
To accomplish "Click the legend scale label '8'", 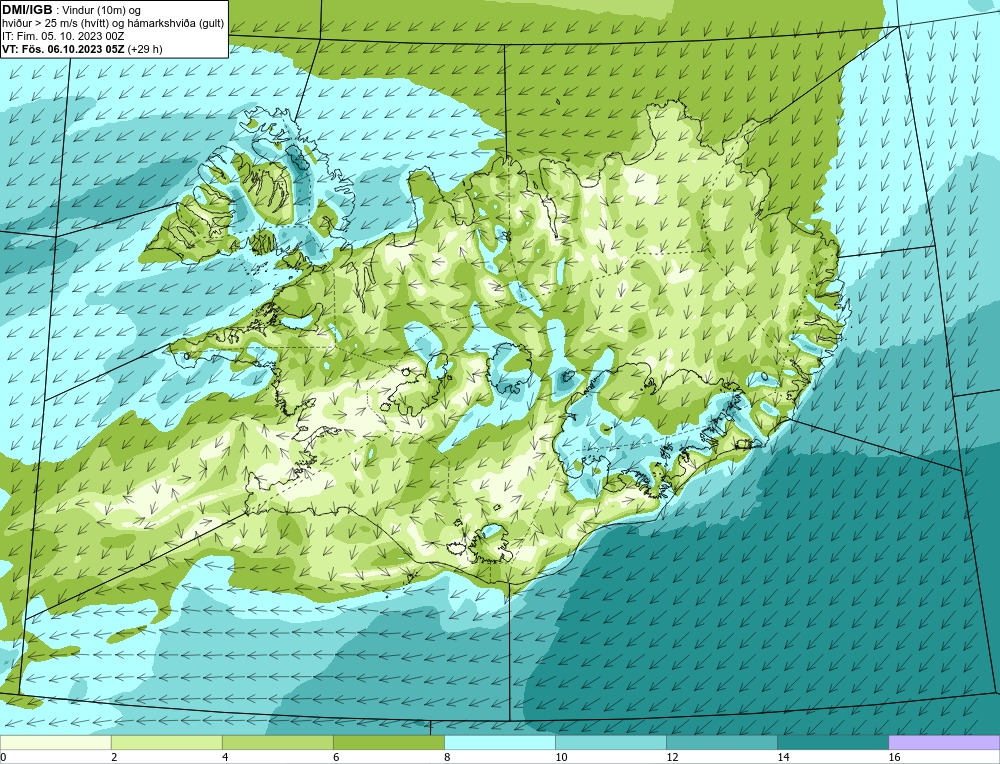I will click(447, 757).
